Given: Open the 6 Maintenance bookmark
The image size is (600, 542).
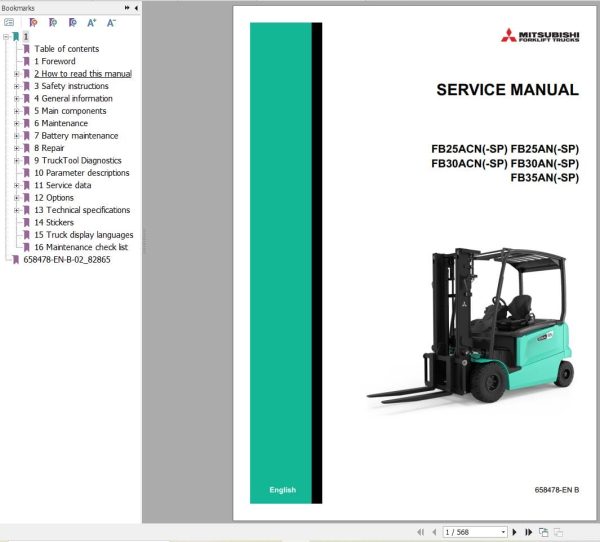Looking at the screenshot, I should click(61, 123).
